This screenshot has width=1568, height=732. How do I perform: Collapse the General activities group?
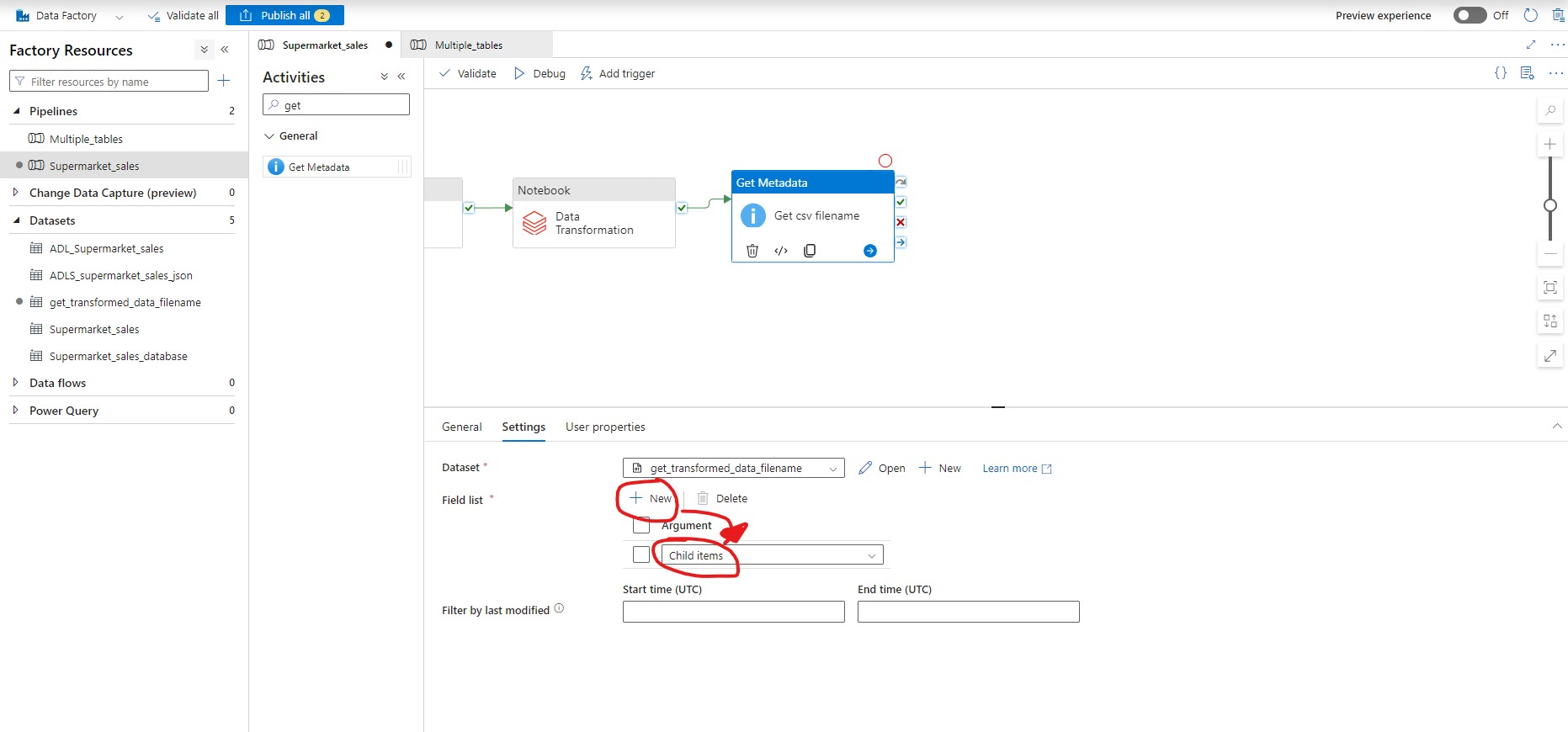(269, 135)
